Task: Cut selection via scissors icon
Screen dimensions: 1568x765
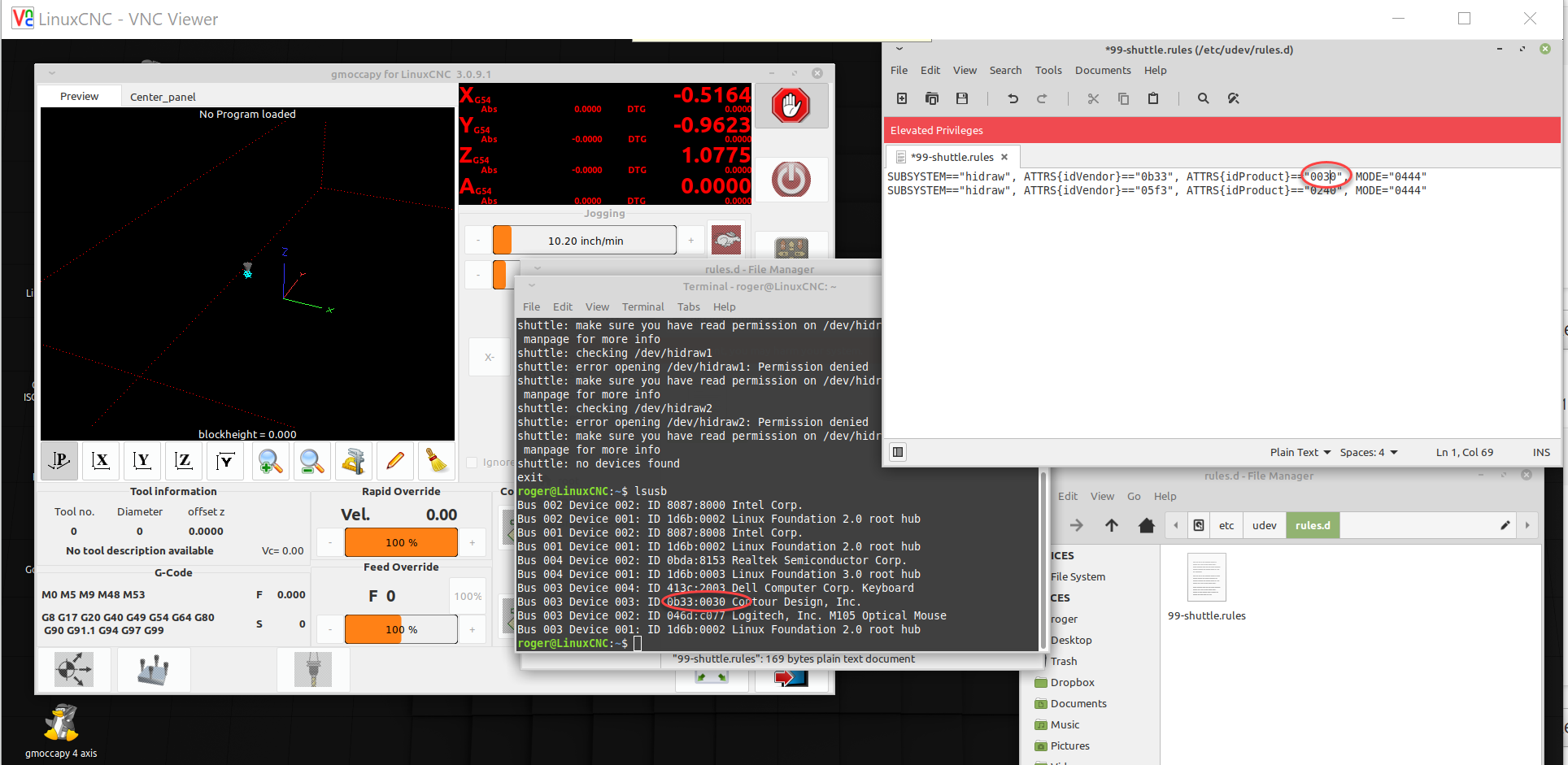Action: pyautogui.click(x=1093, y=98)
